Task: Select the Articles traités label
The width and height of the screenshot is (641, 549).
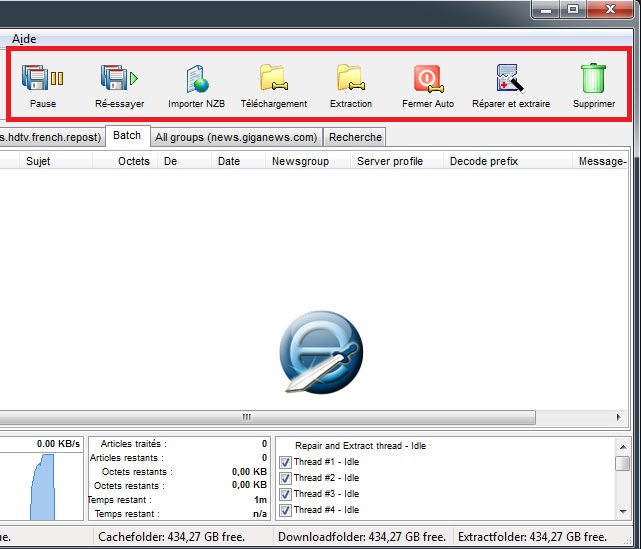Action: tap(134, 444)
